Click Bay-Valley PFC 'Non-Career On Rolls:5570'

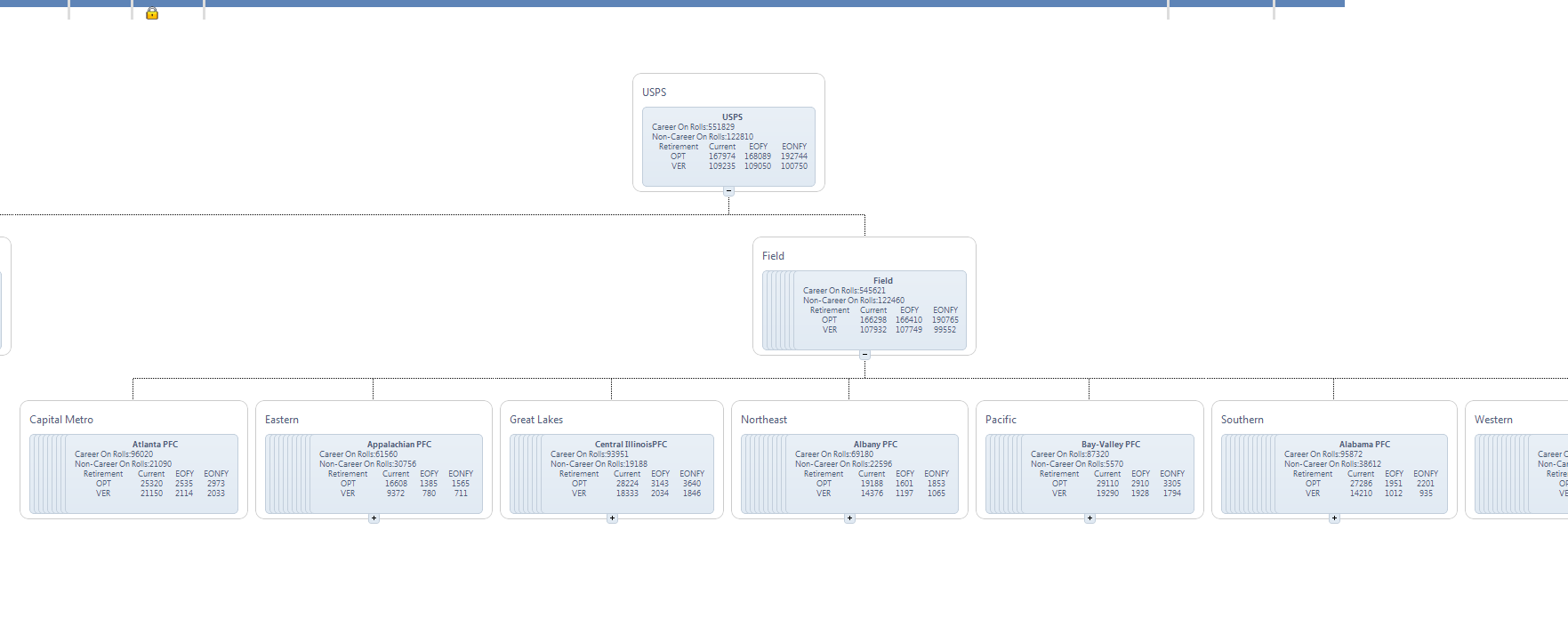pos(1077,464)
